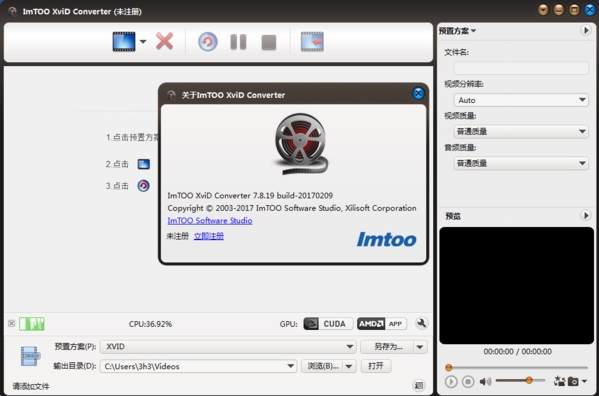Toggle the AMD APP acceleration button
599x396 pixels.
point(382,324)
